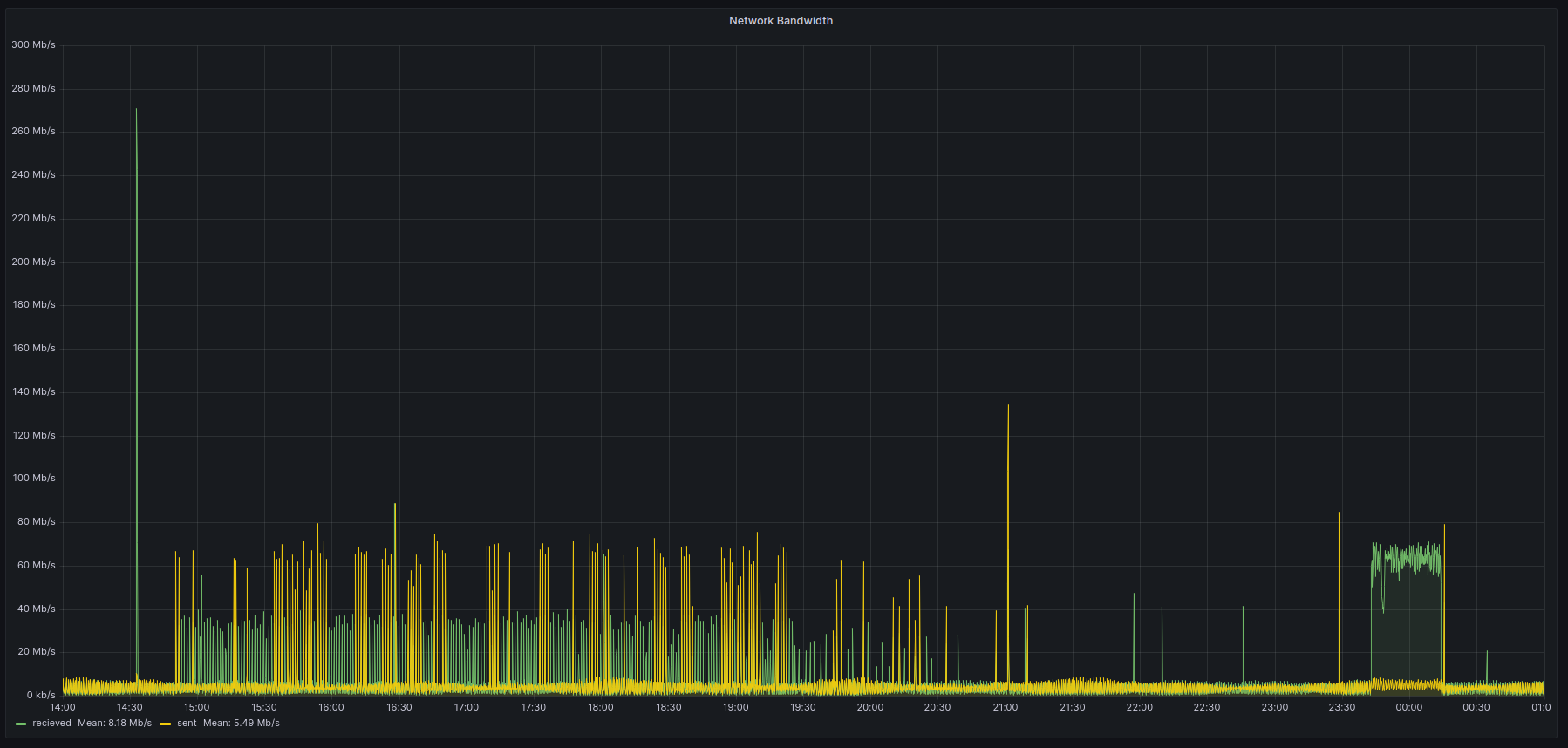Click the green recieved legend color swatch
The width and height of the screenshot is (1568, 748).
tap(21, 724)
